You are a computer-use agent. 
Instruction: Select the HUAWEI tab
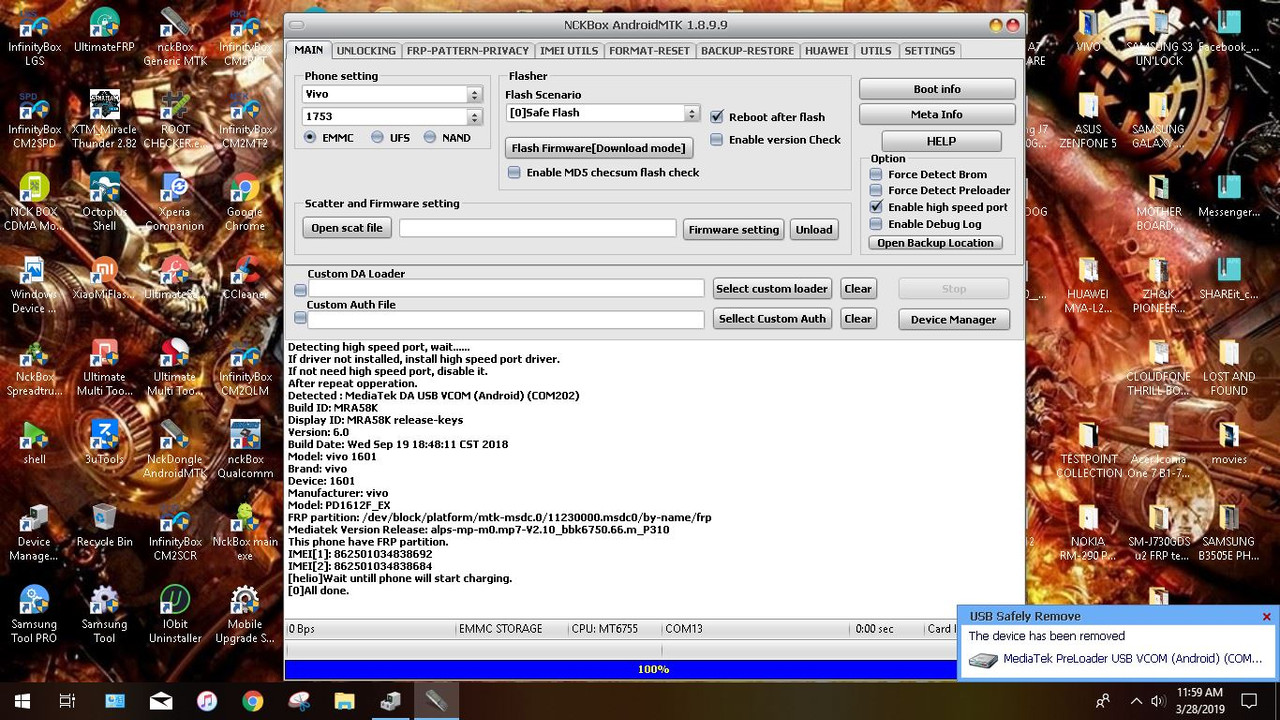pos(826,51)
